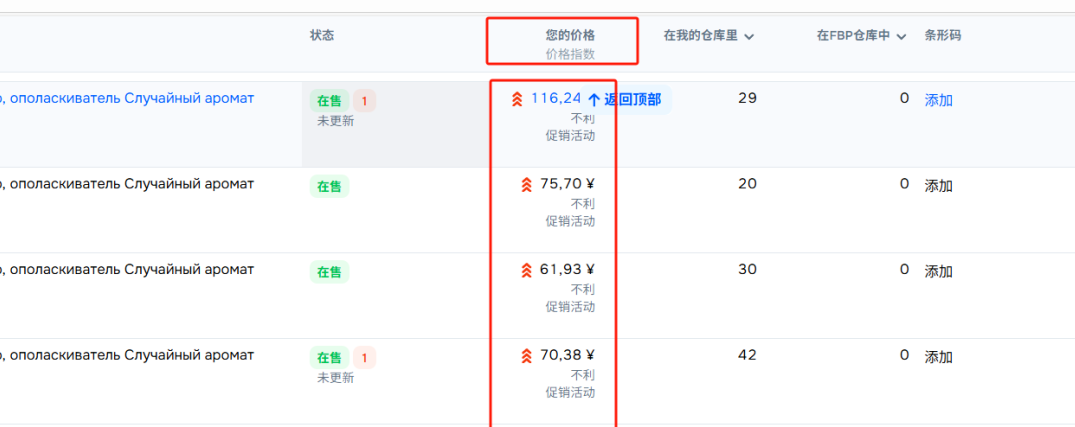Click the price index icon beside 61,93 ¥
Viewport: 1075px width, 427px height.
[x=526, y=270]
